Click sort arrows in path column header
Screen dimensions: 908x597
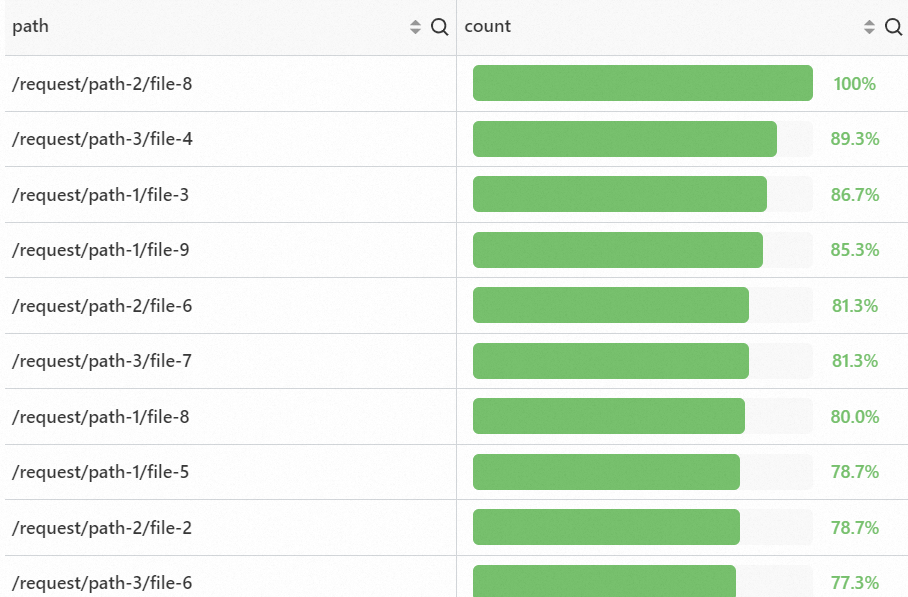coord(416,27)
